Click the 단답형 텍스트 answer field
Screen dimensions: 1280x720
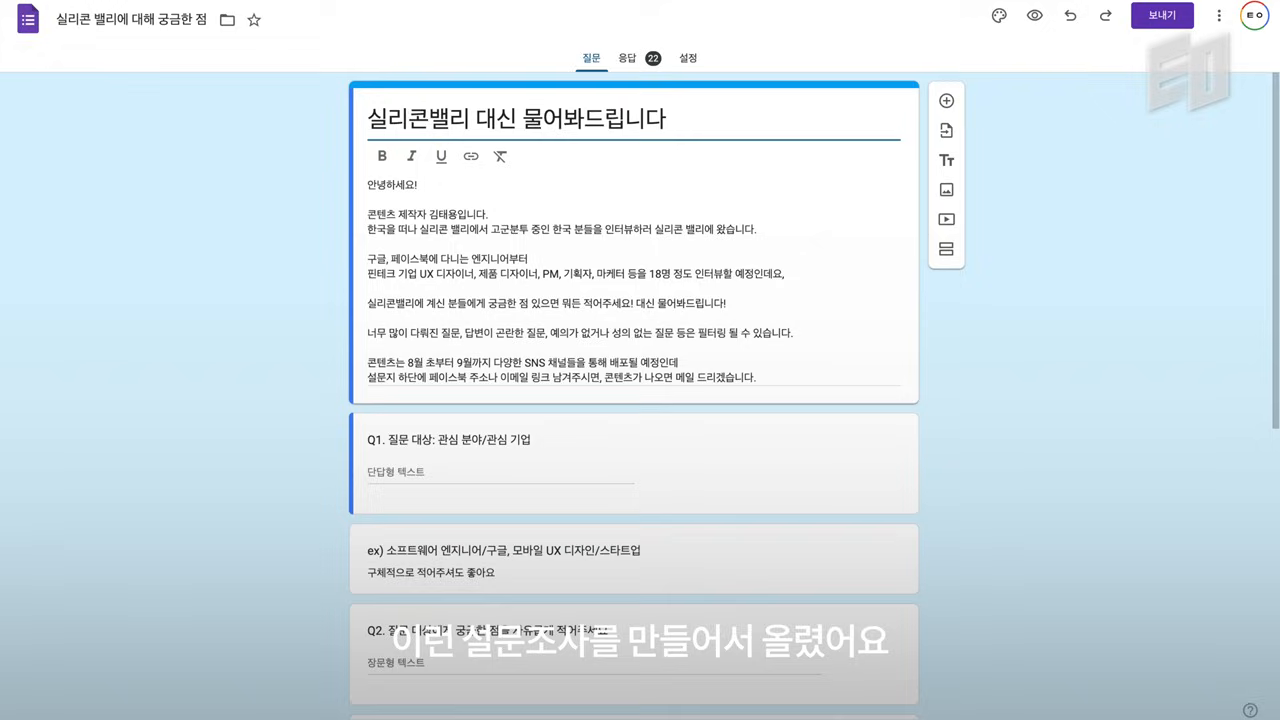pos(501,472)
